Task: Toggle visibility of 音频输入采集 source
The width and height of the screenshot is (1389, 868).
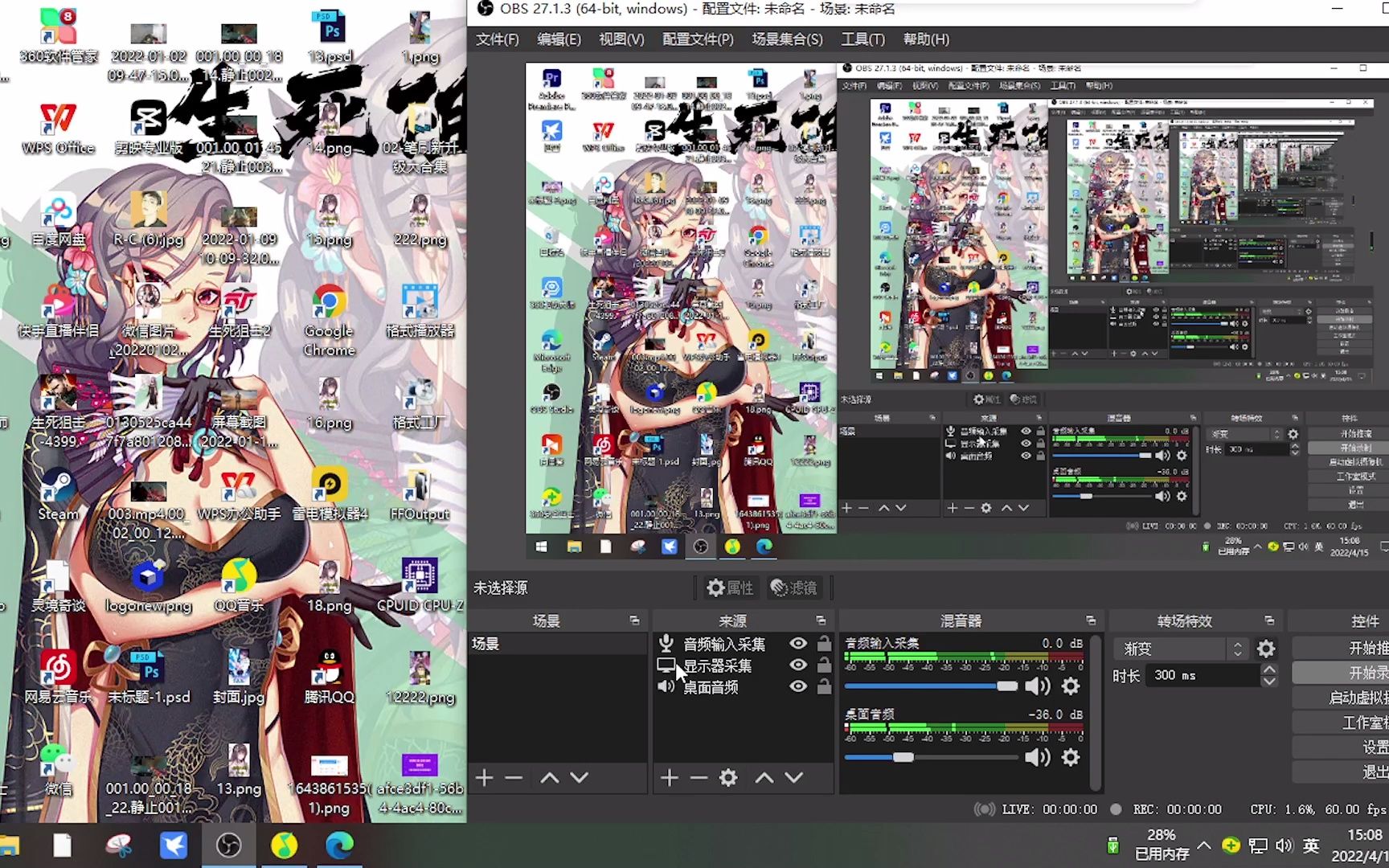Action: 797,644
